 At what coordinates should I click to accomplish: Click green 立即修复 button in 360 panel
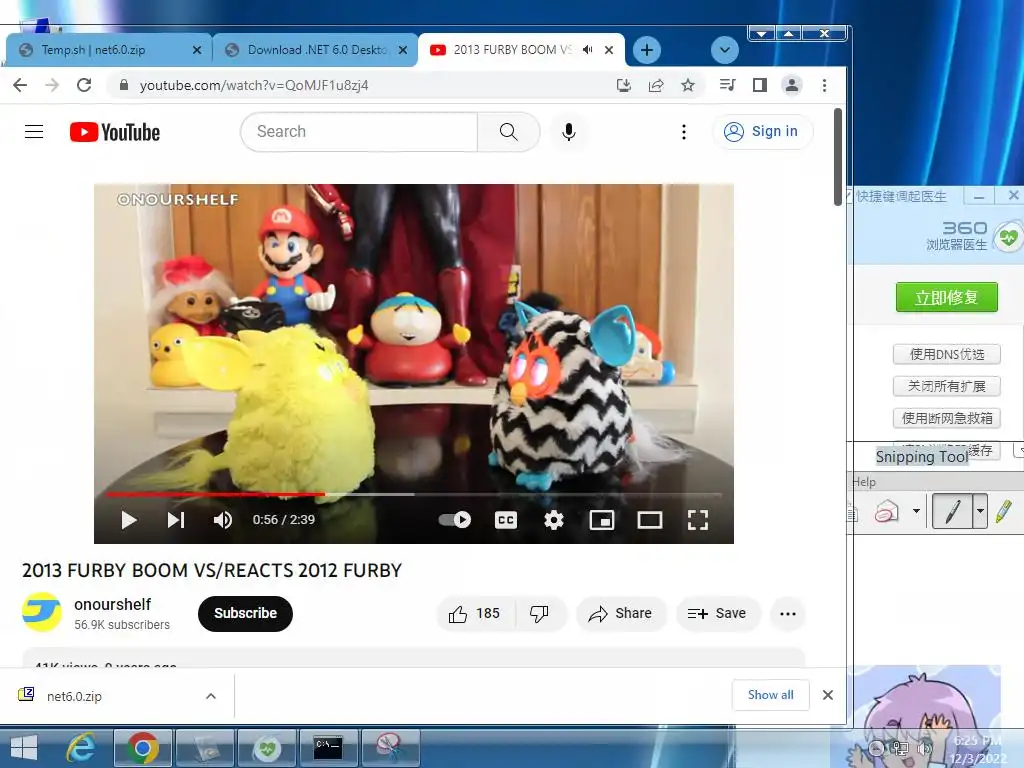pyautogui.click(x=946, y=297)
